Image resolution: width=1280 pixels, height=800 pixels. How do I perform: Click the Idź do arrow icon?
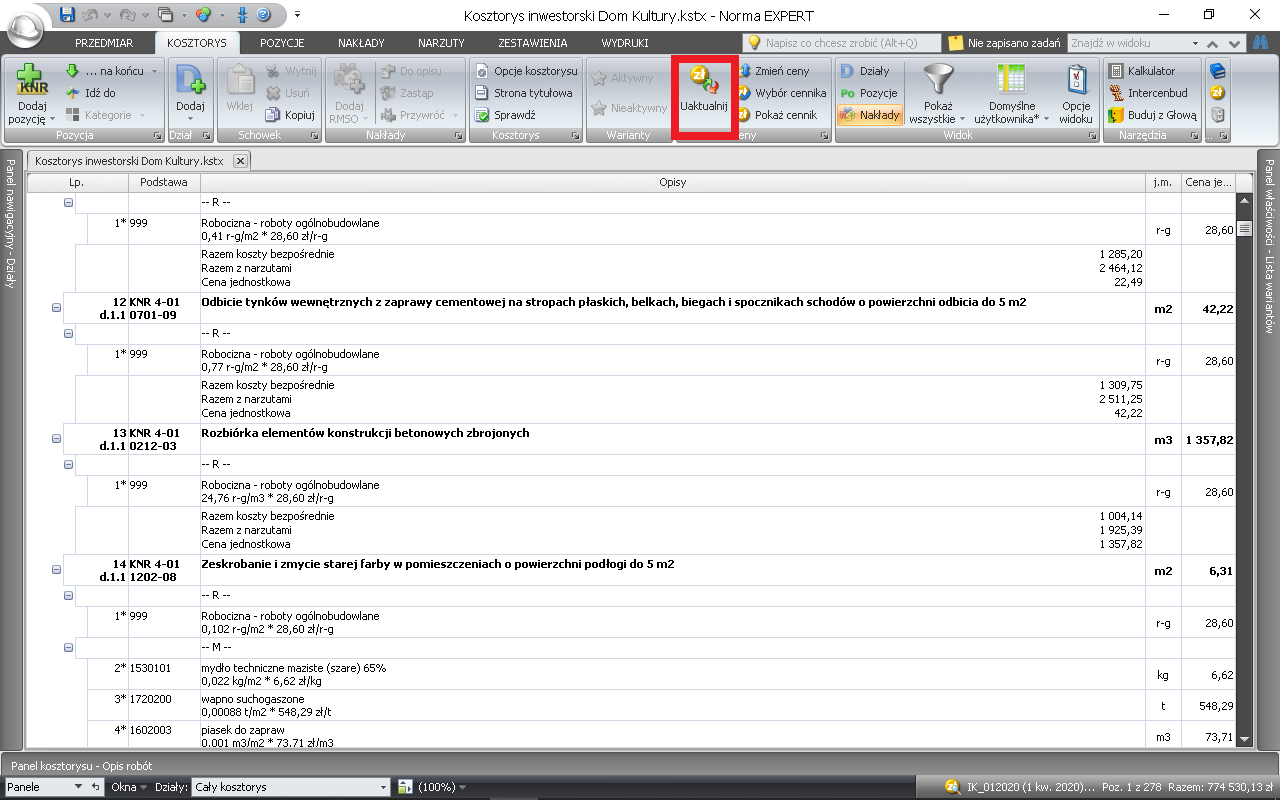coord(72,93)
